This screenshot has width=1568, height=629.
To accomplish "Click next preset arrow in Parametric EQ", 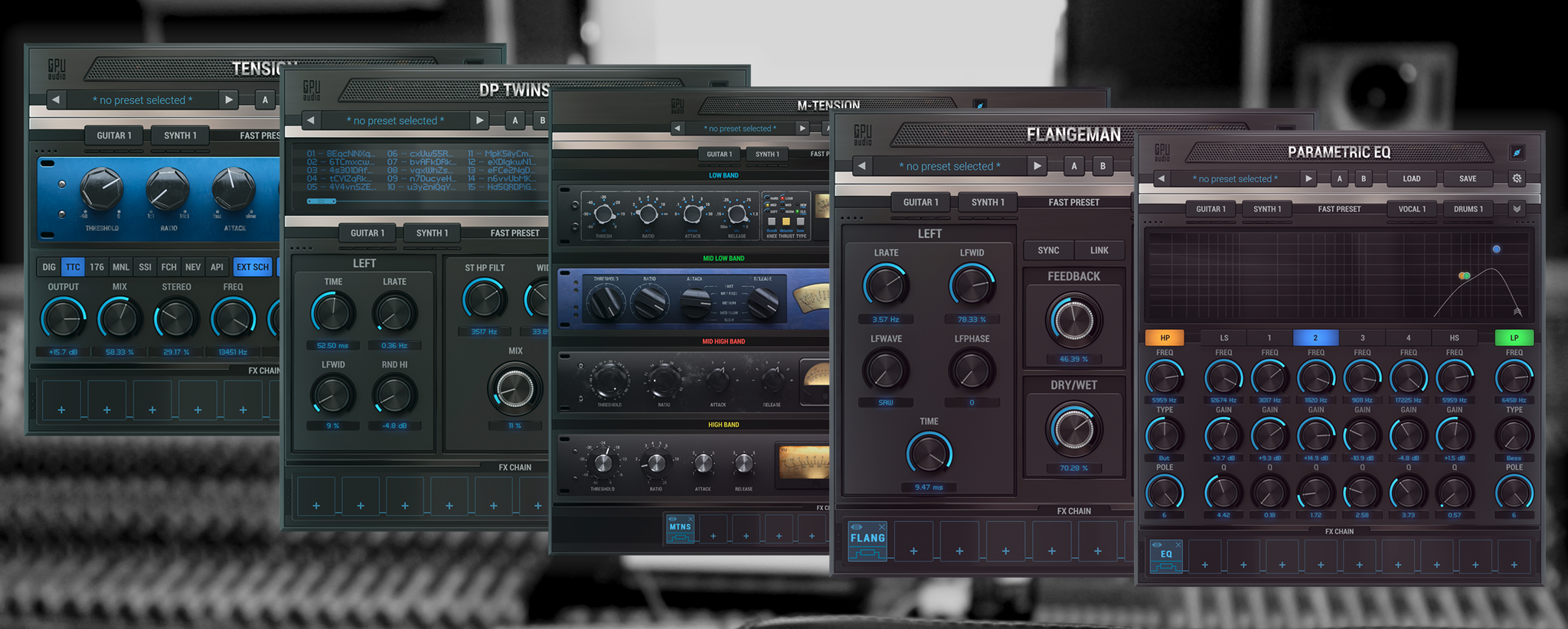I will 1308,178.
